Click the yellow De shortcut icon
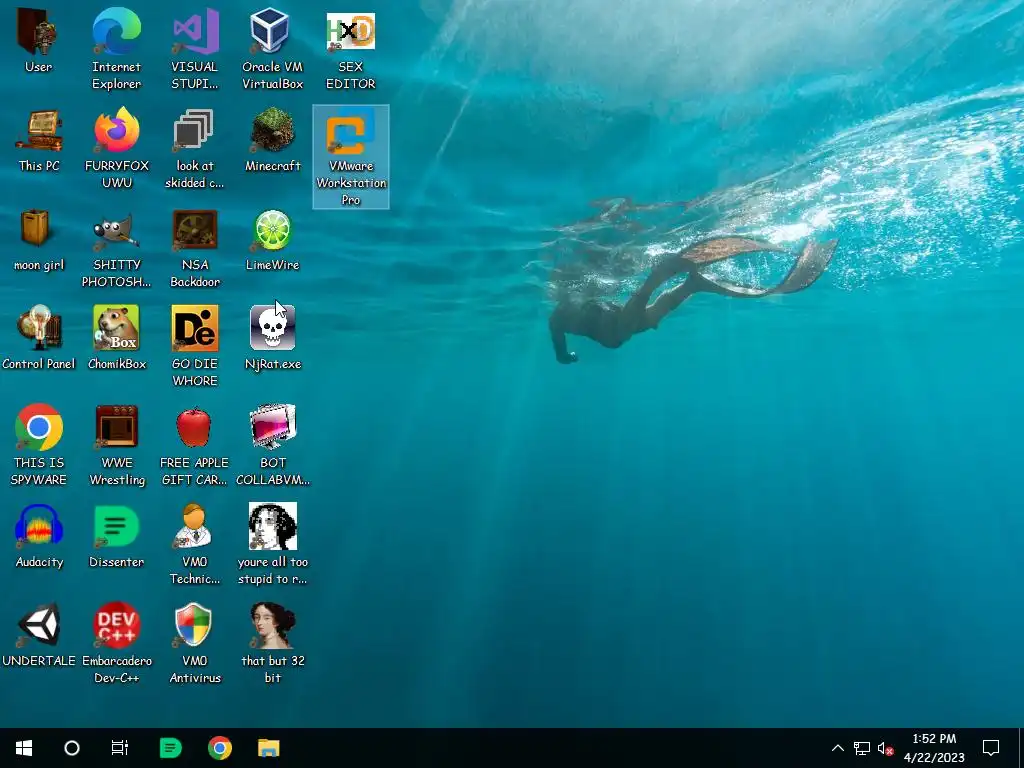This screenshot has width=1024, height=768. pyautogui.click(x=195, y=328)
